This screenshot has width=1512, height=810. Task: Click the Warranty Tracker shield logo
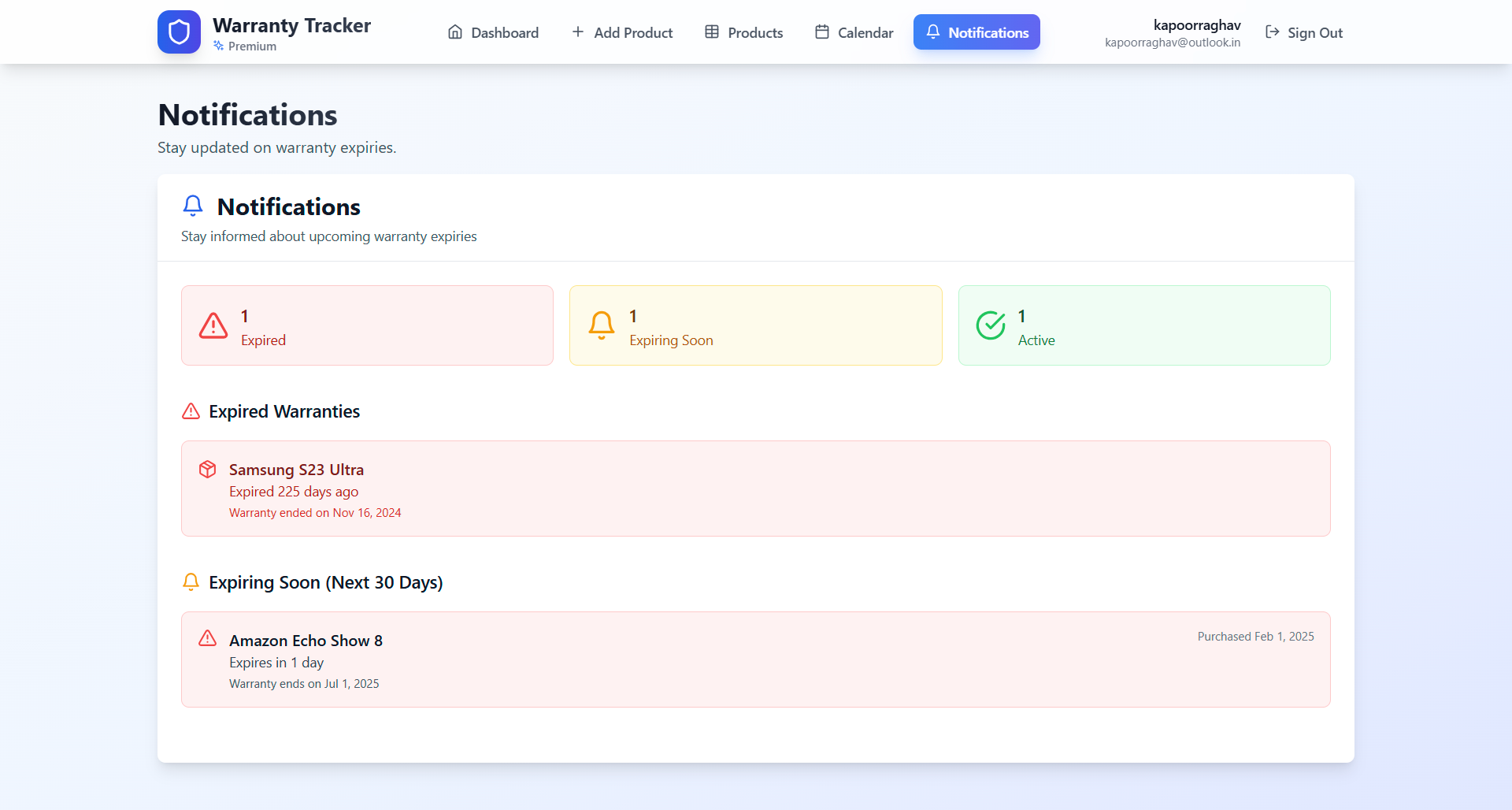pyautogui.click(x=179, y=32)
